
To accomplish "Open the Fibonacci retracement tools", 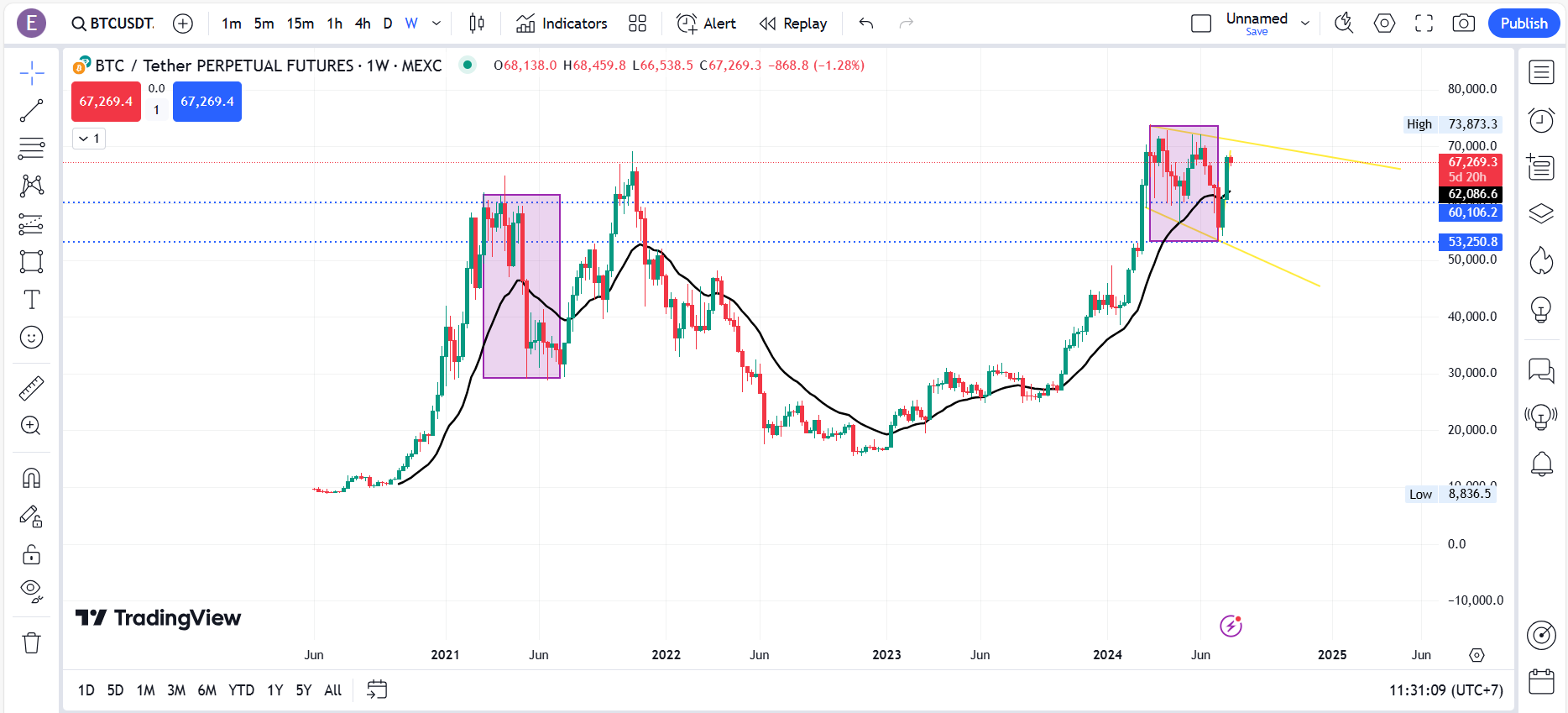I will click(x=32, y=149).
